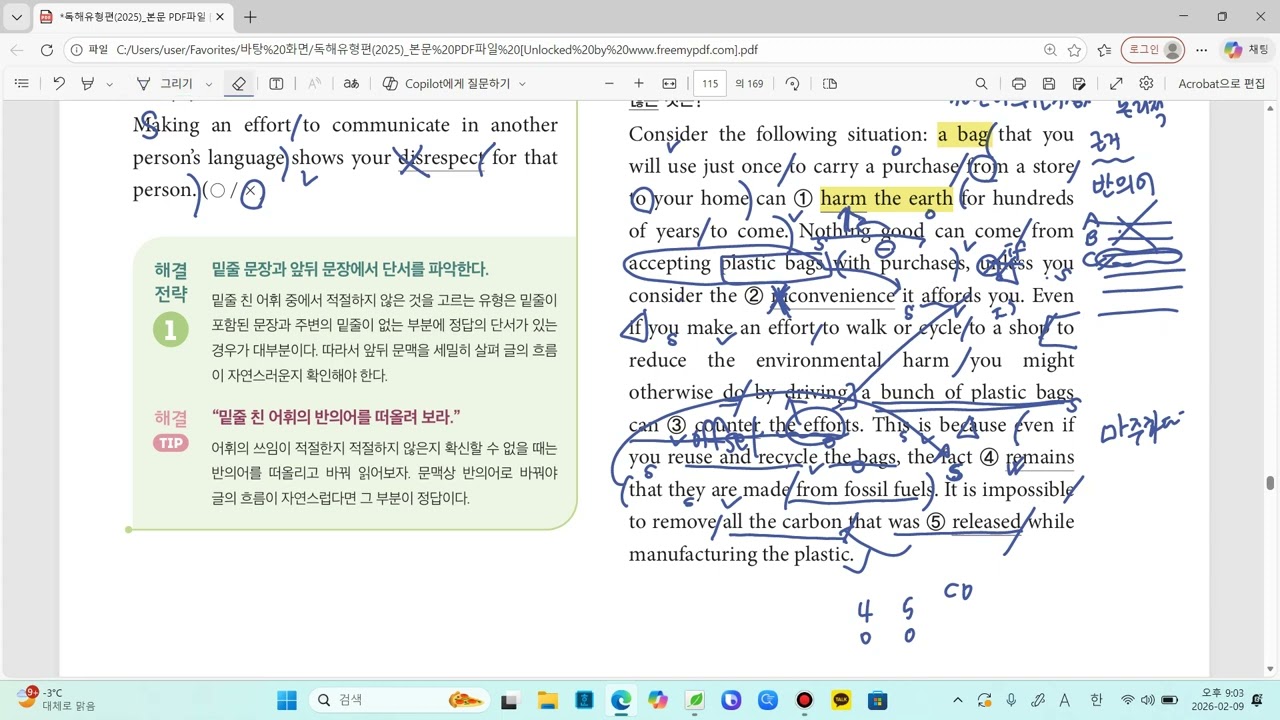Click the fit to width icon

pos(669,84)
